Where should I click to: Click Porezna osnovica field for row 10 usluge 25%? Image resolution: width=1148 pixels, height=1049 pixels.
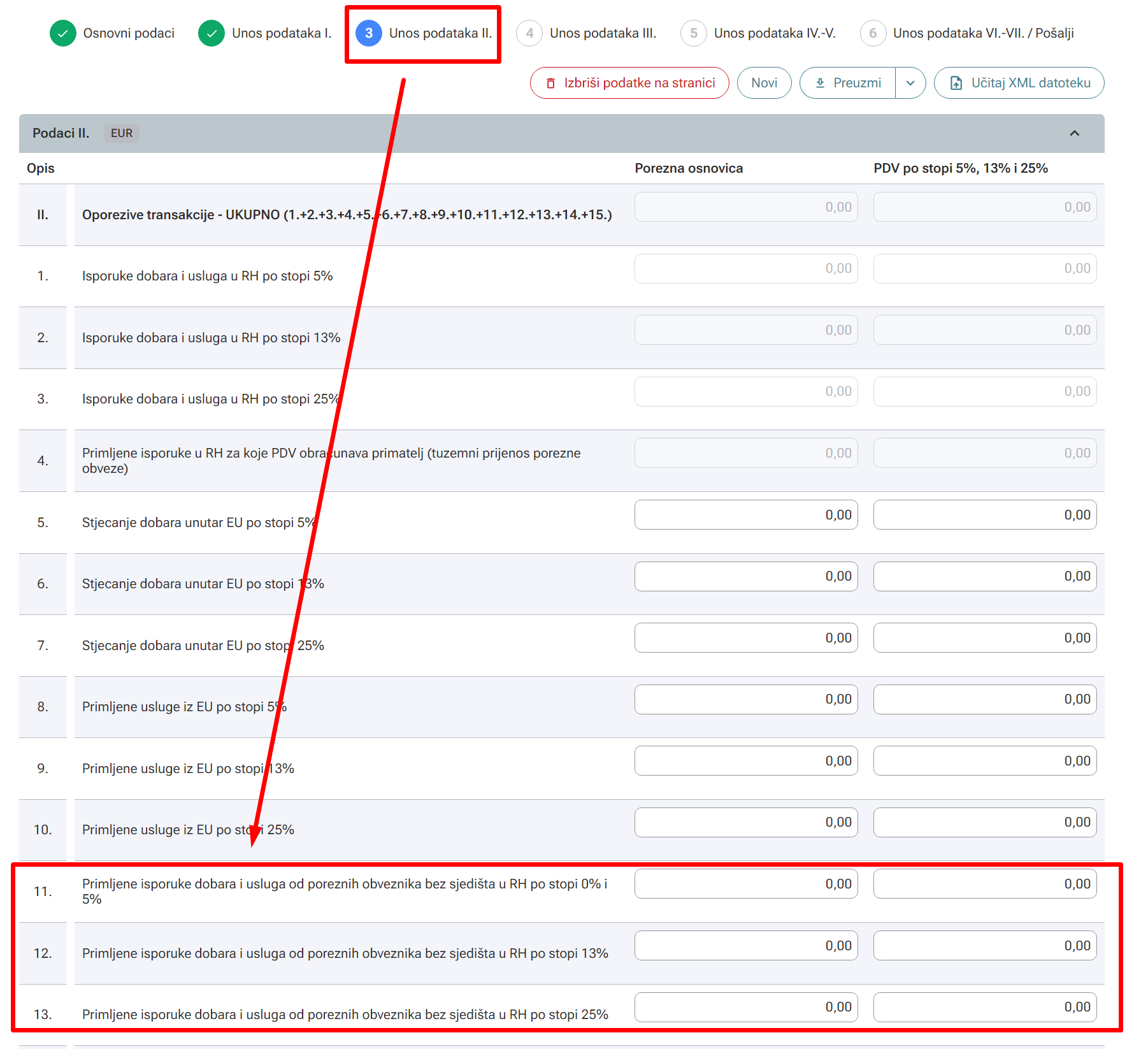(746, 822)
